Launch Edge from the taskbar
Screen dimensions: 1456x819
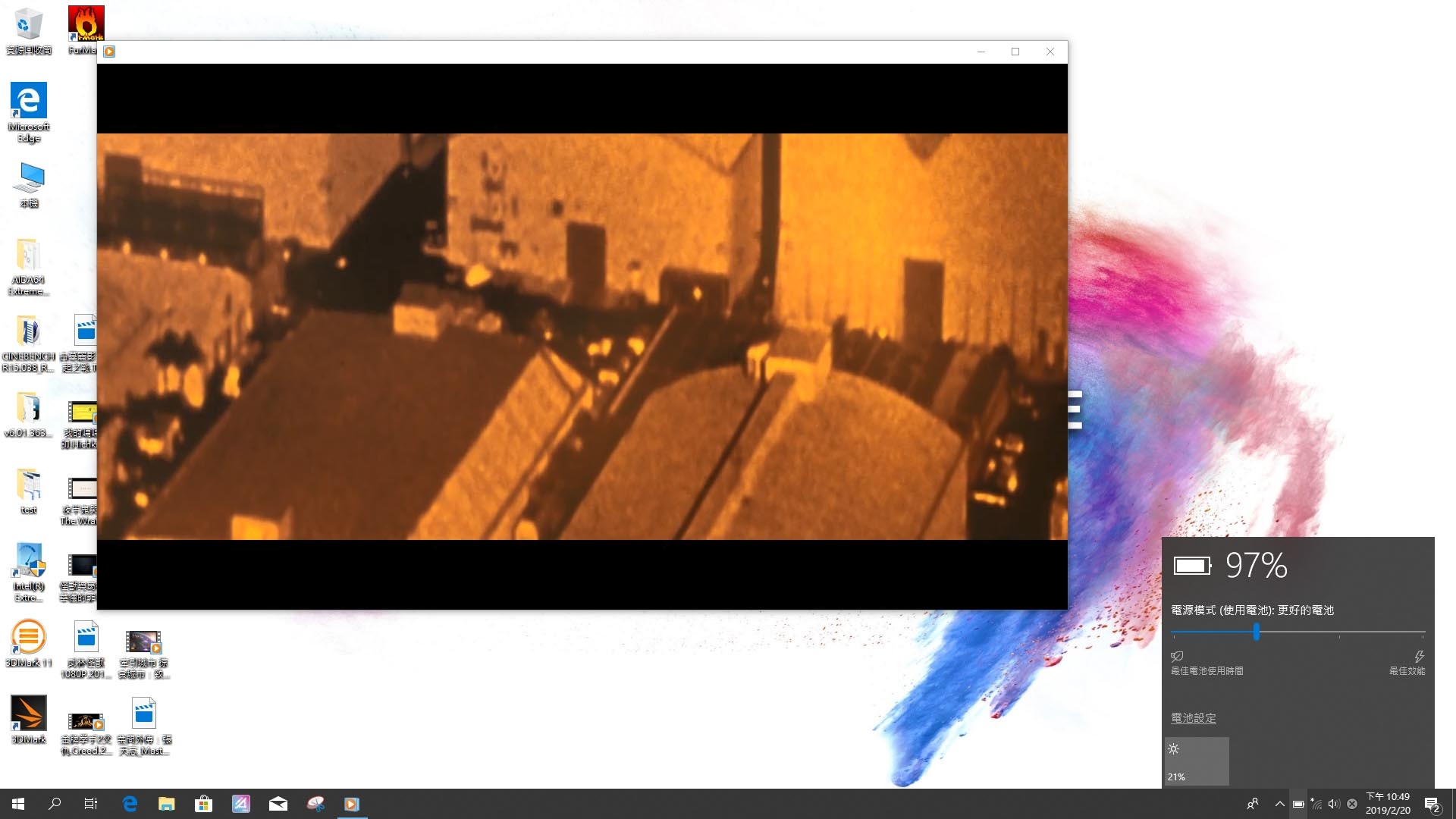pyautogui.click(x=130, y=804)
